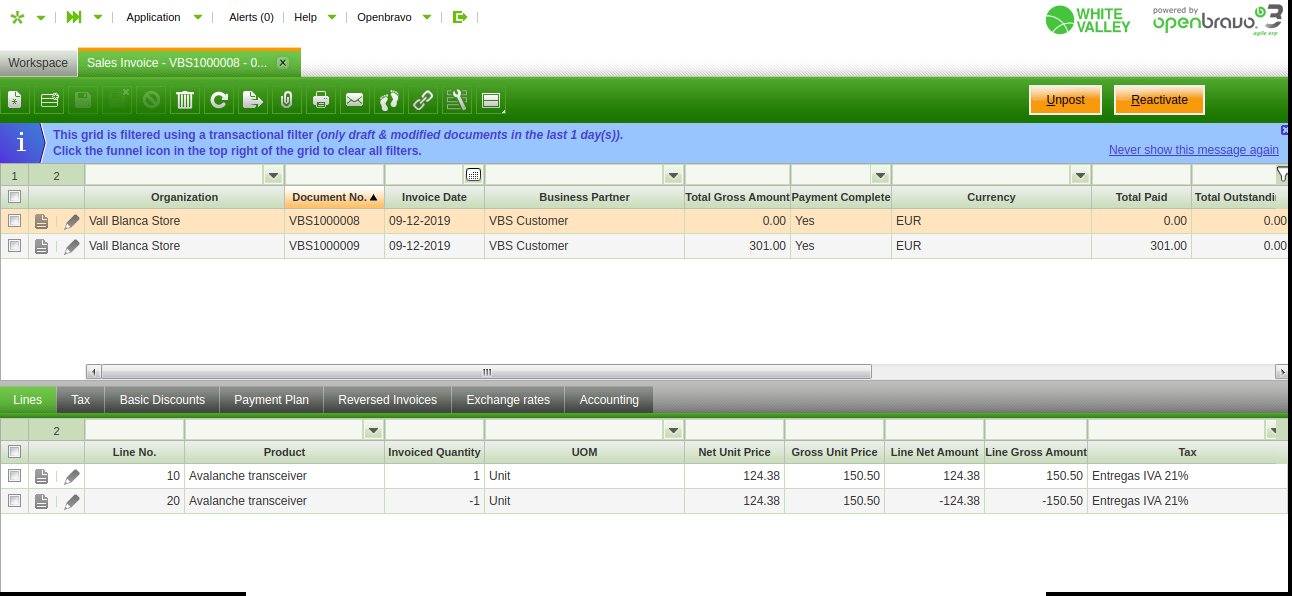This screenshot has width=1292, height=596.
Task: Expand the Help menu arrow
Action: coord(332,17)
